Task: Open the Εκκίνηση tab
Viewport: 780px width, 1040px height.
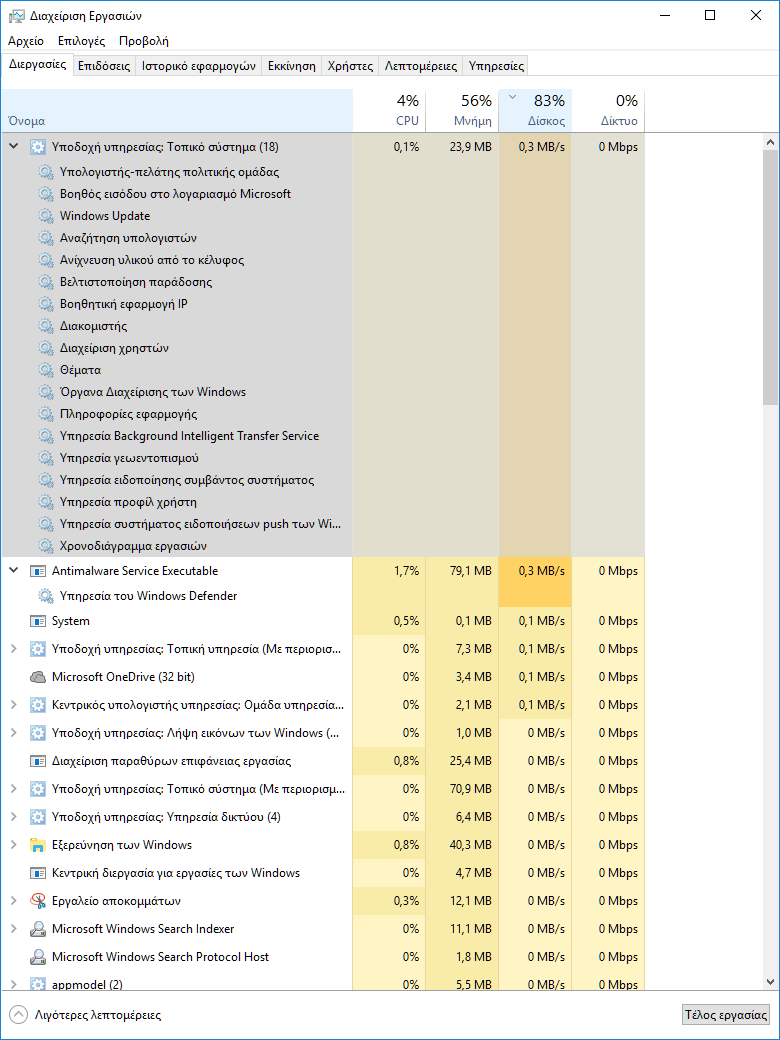Action: (291, 66)
